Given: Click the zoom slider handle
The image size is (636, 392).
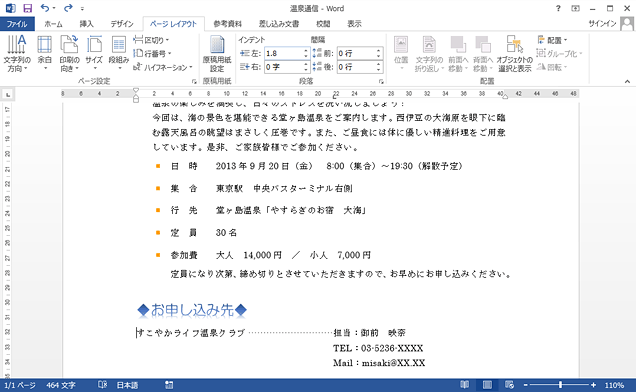Looking at the screenshot, I should 561,385.
